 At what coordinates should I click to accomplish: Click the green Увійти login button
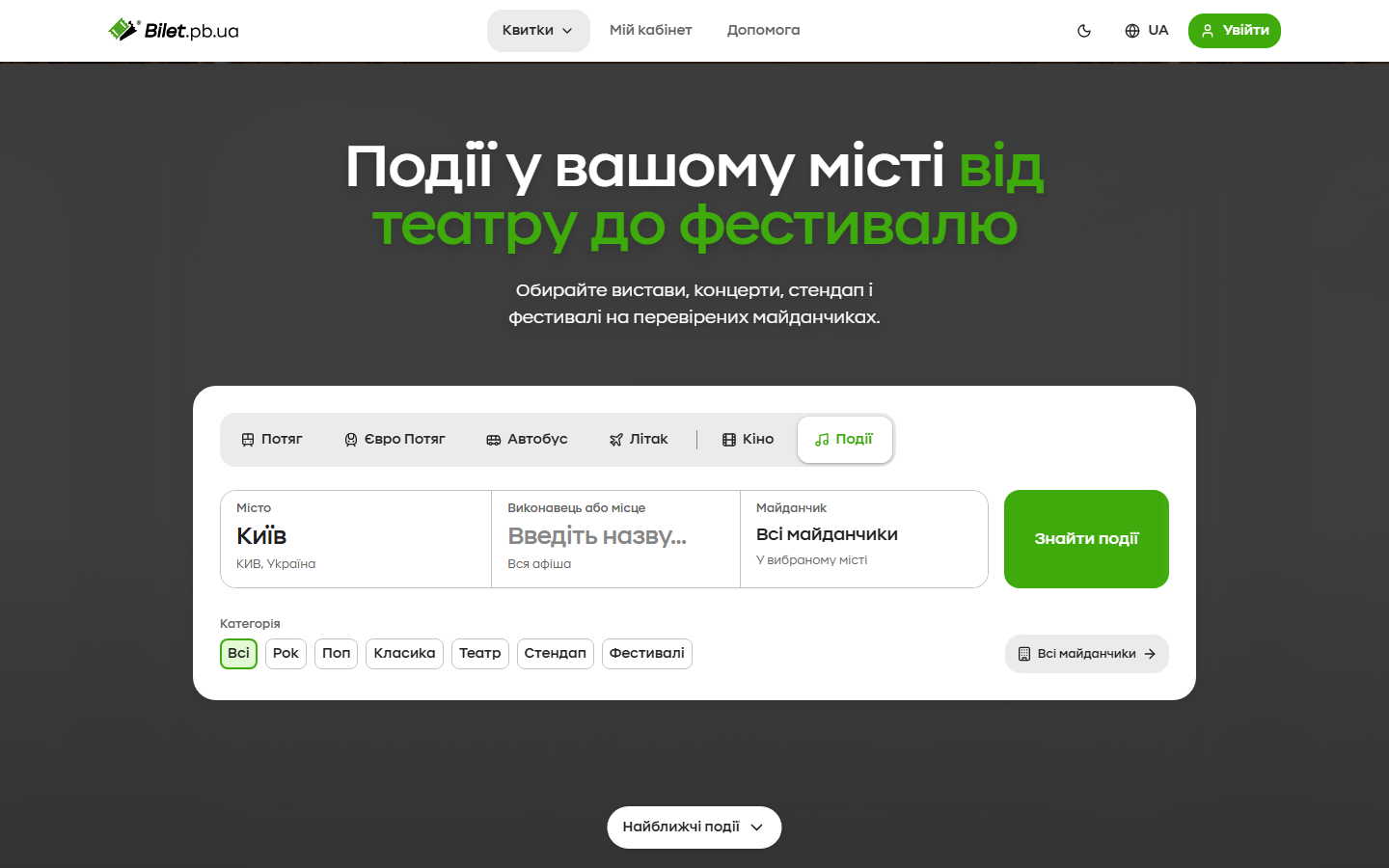(x=1234, y=31)
